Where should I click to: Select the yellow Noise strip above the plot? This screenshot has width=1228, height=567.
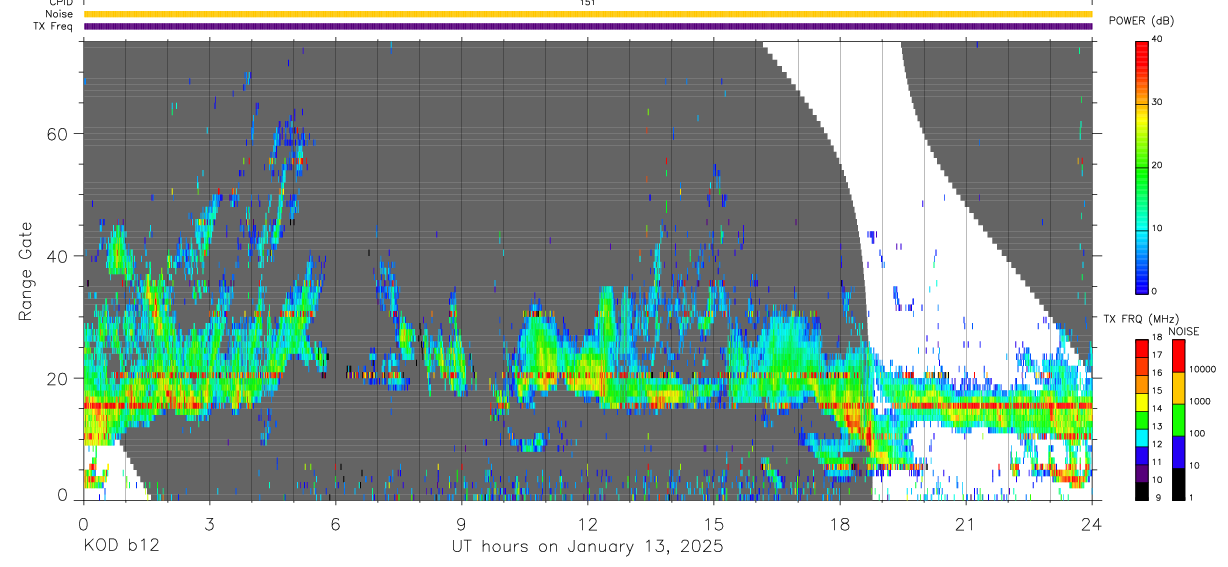[587, 14]
